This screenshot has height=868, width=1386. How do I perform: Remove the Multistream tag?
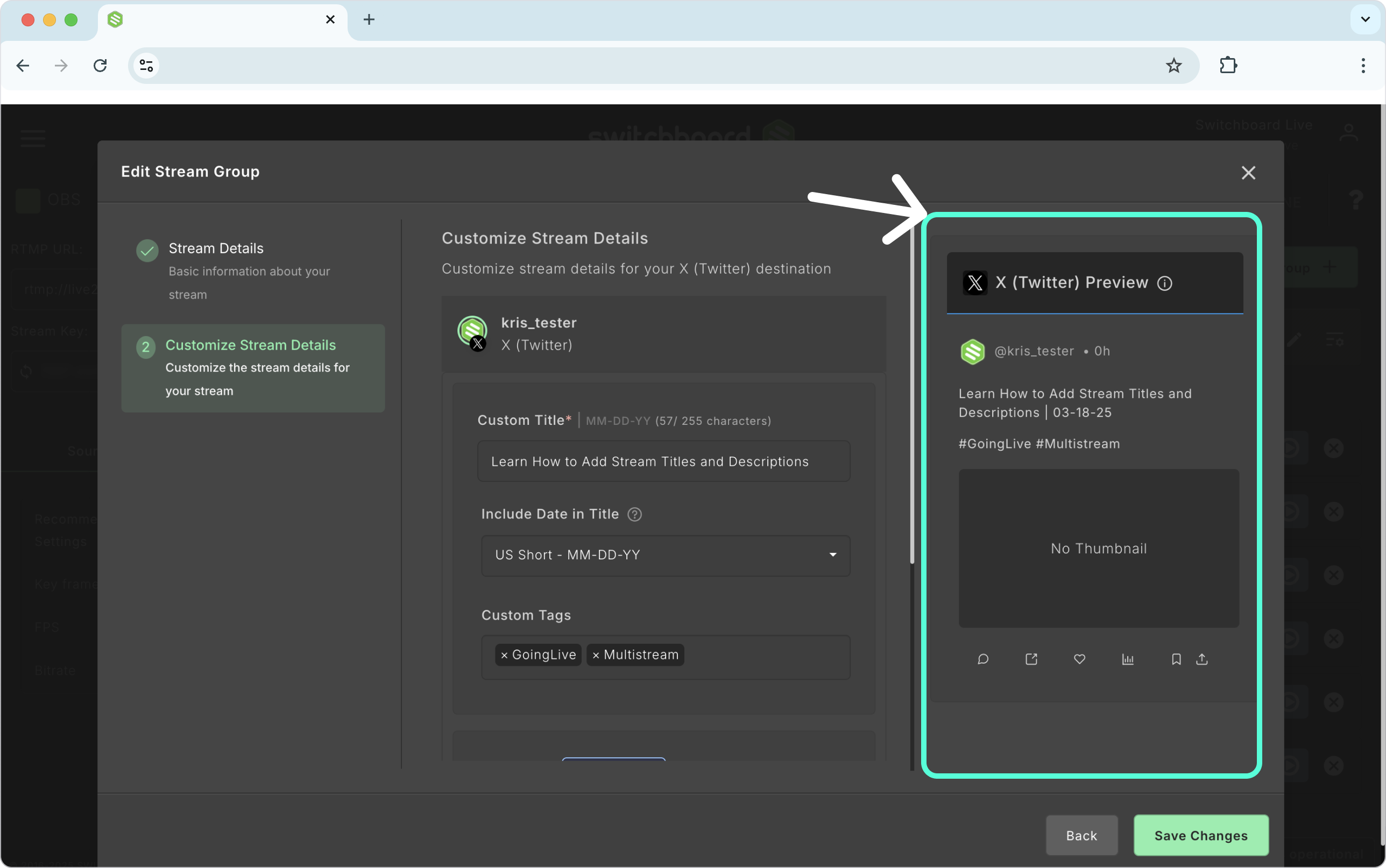[x=596, y=655]
